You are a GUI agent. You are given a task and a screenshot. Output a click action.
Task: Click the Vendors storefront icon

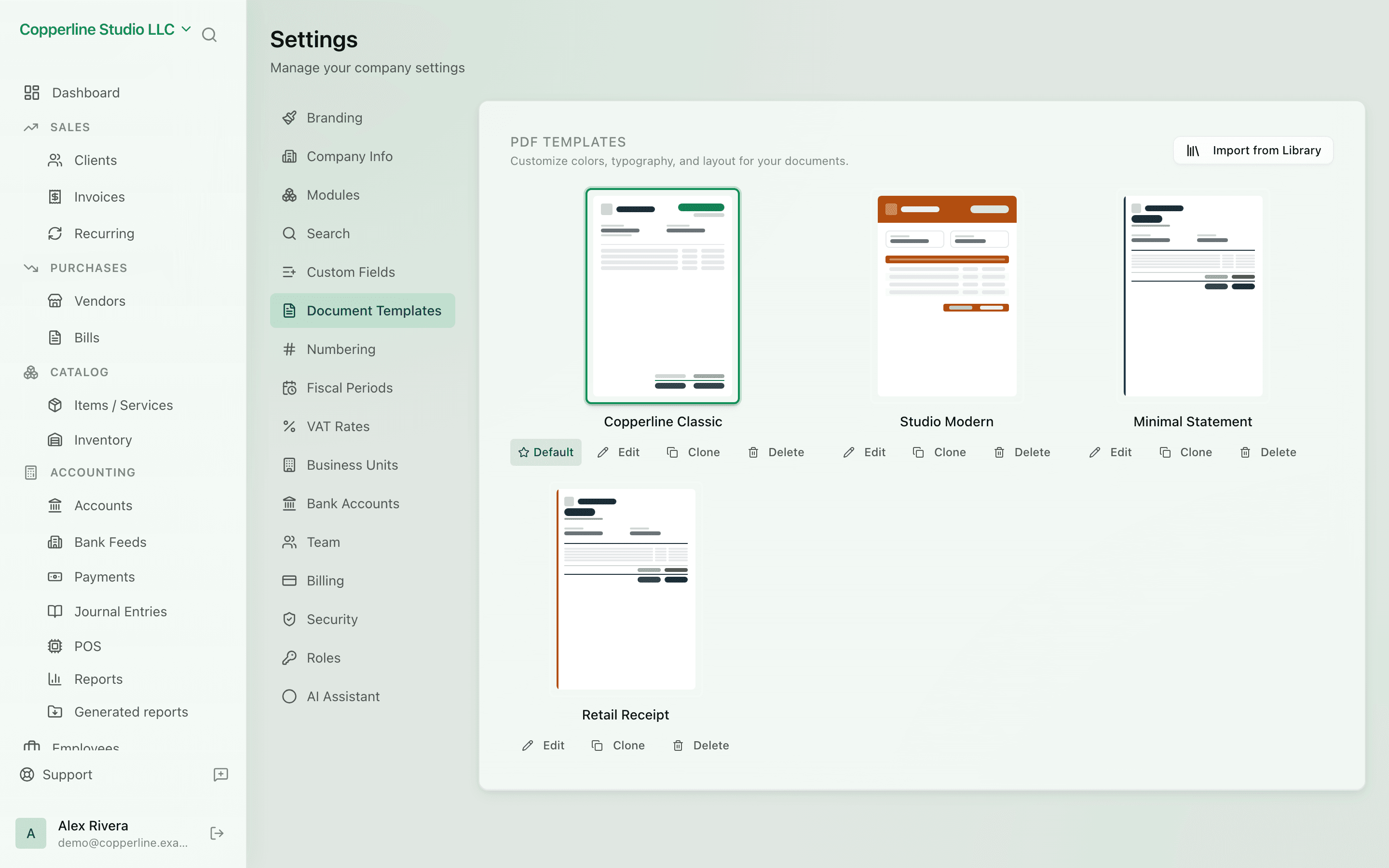[55, 301]
